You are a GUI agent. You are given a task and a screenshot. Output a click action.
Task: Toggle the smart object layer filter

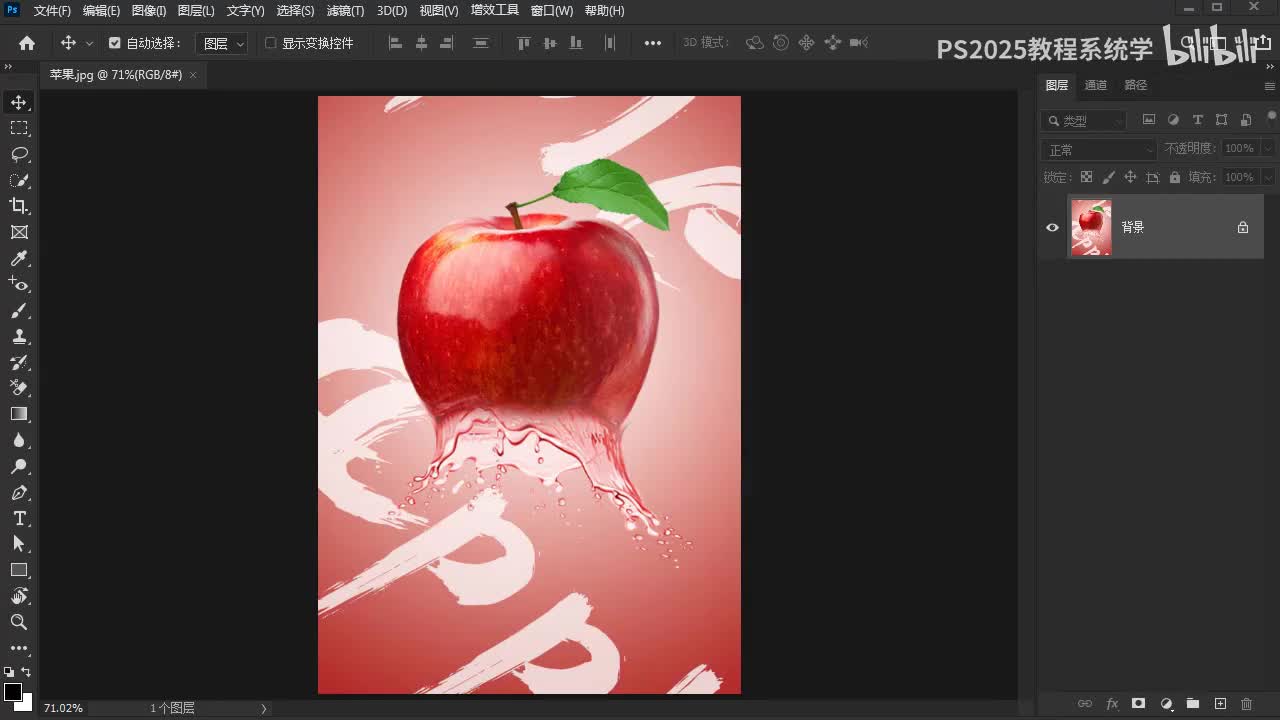tap(1246, 120)
